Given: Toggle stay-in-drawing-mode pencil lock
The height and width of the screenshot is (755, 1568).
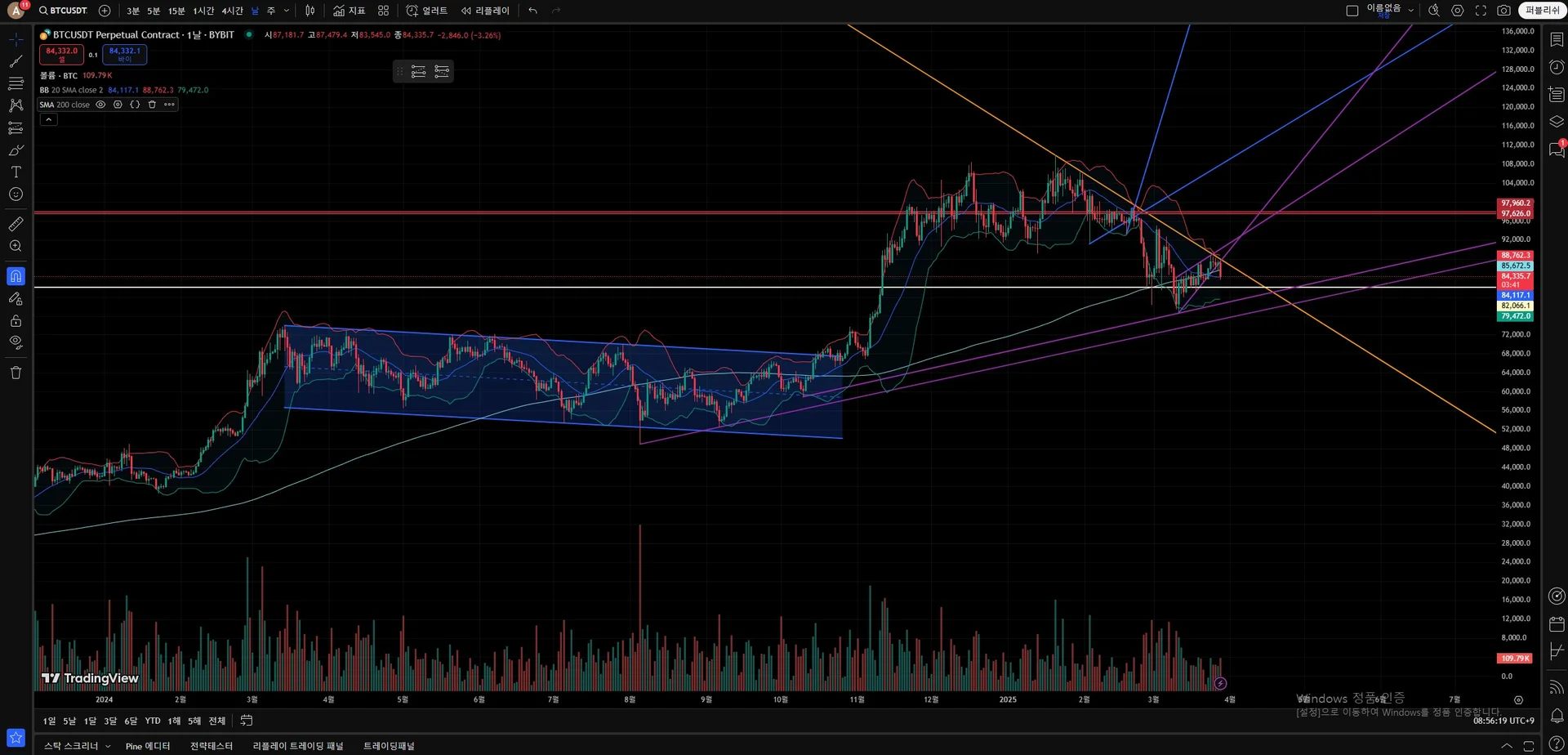Looking at the screenshot, I should point(16,298).
